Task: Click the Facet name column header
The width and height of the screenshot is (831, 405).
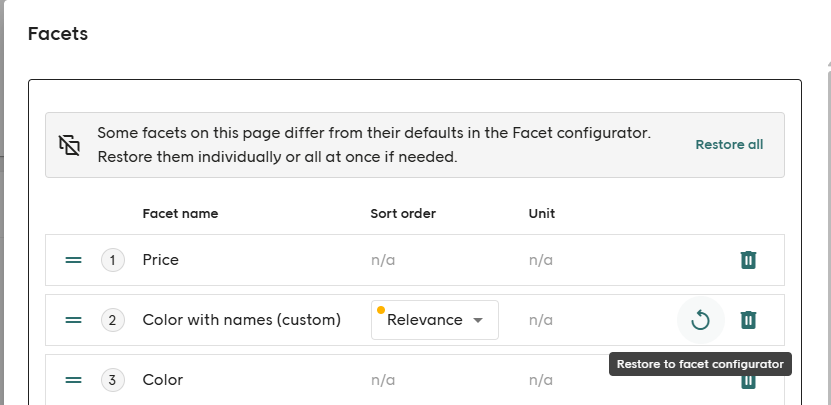Action: 180,213
